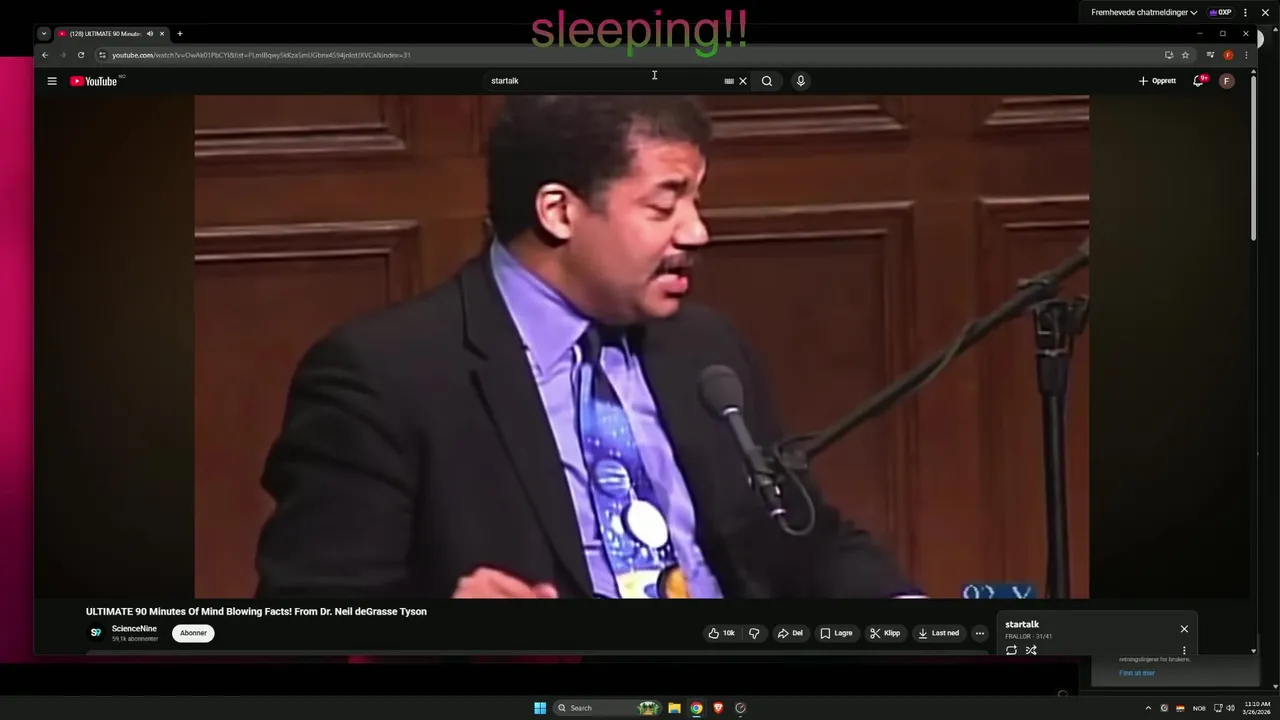This screenshot has width=1280, height=720.
Task: Open the tab search dropdown arrow
Action: [x=44, y=34]
